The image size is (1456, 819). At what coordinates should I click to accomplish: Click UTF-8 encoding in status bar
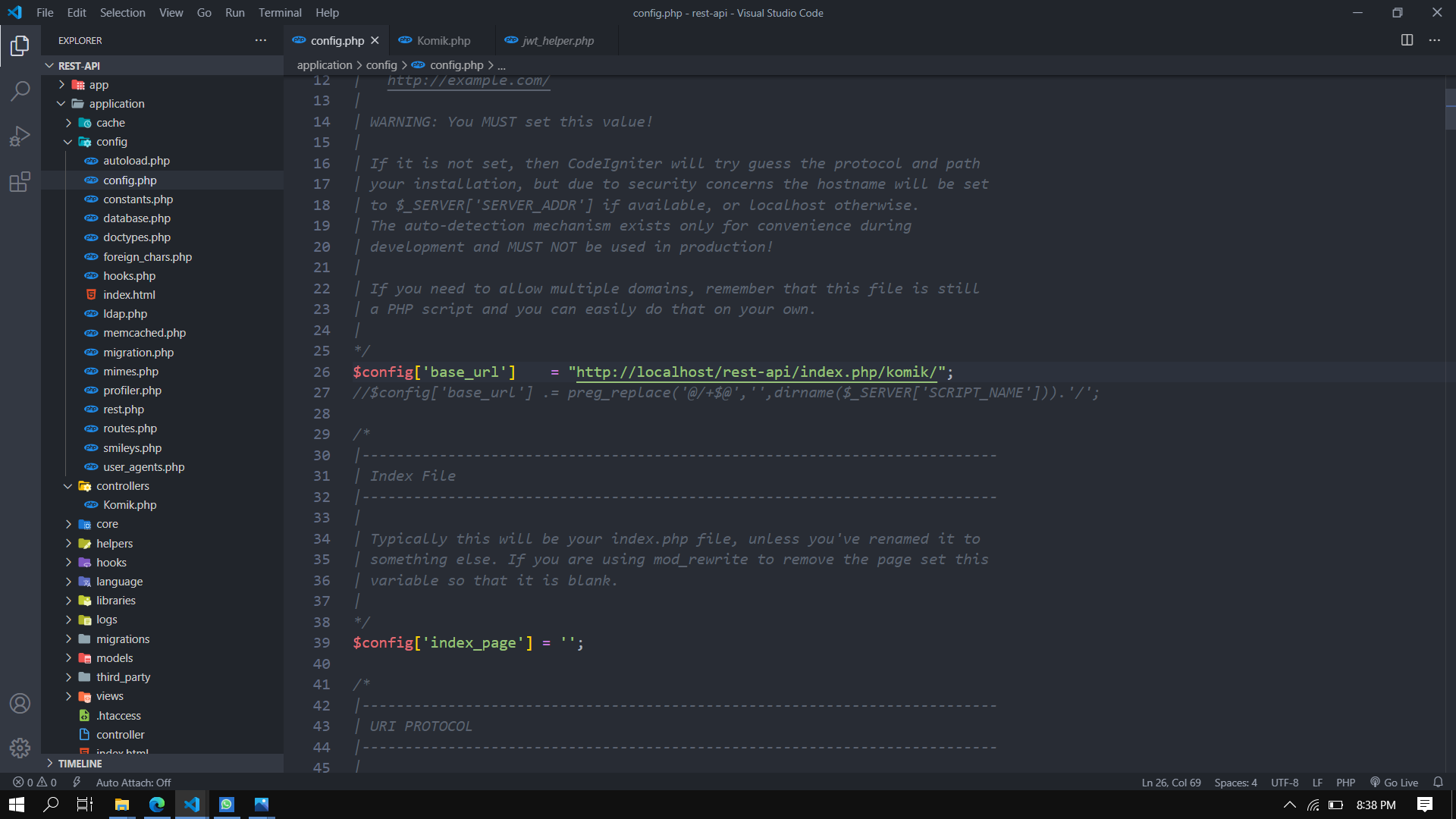click(x=1285, y=782)
